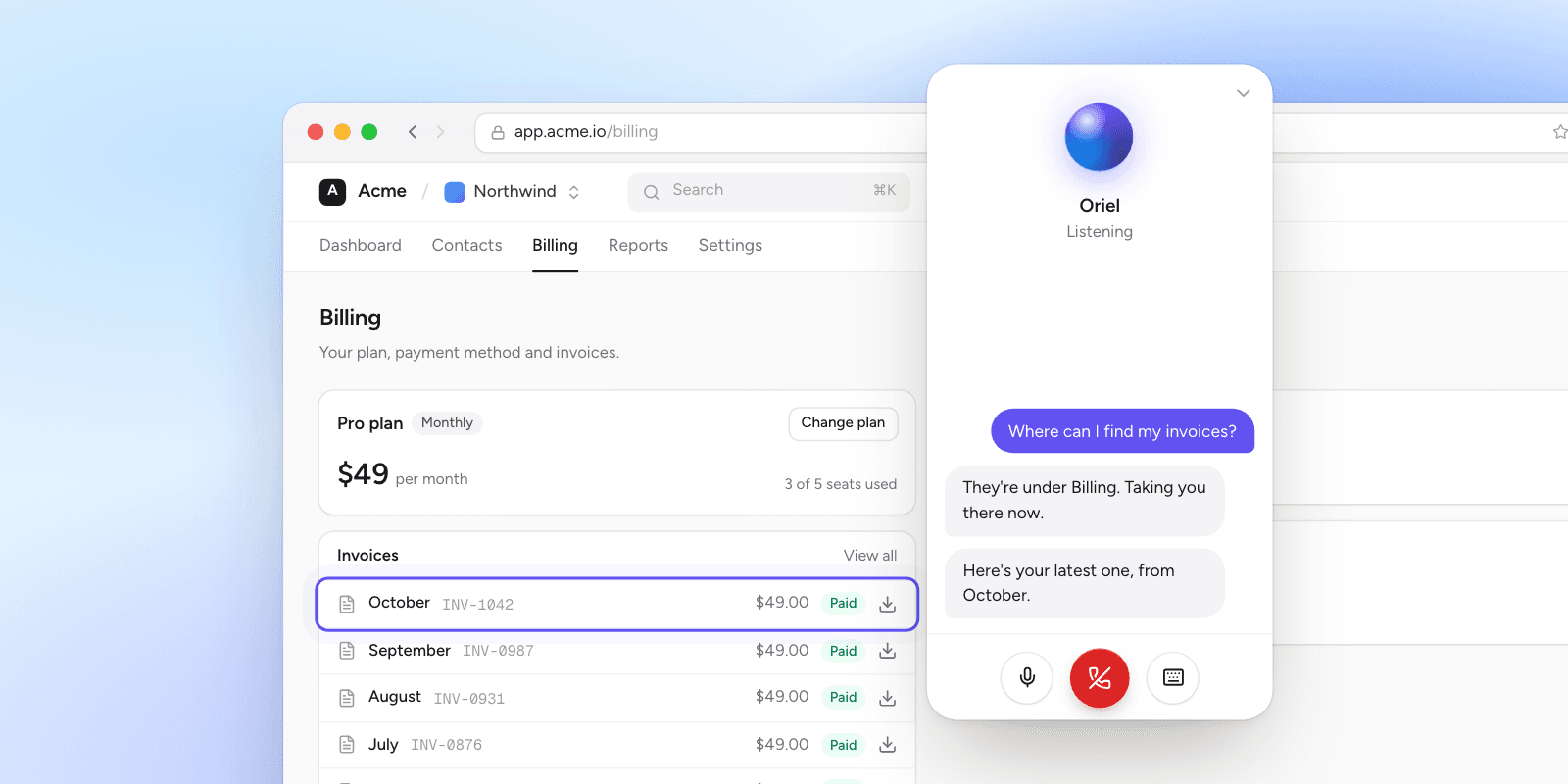Image resolution: width=1568 pixels, height=784 pixels.
Task: Open the keyboard input button
Action: click(1173, 677)
